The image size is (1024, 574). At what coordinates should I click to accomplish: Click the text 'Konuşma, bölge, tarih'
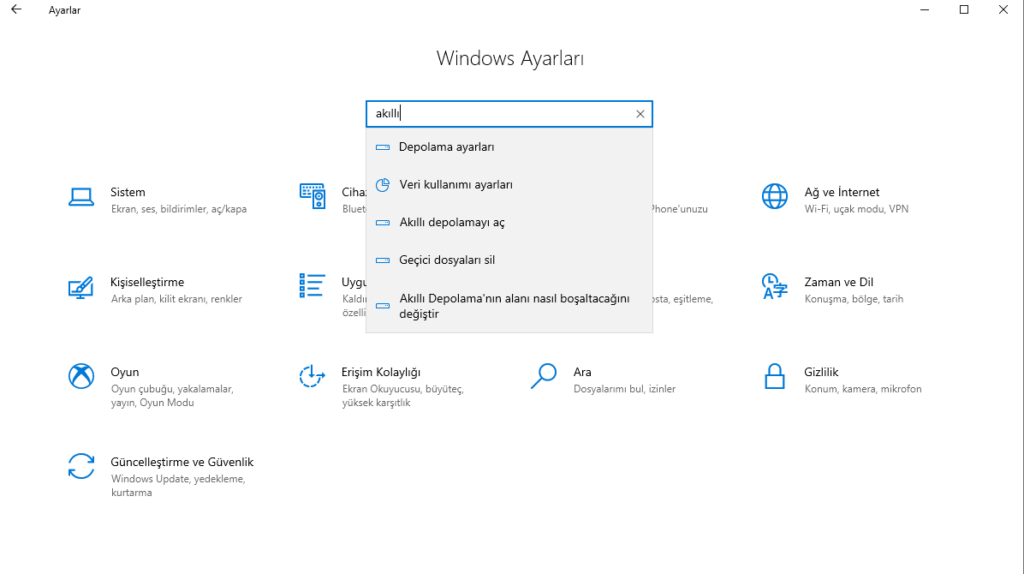854,299
